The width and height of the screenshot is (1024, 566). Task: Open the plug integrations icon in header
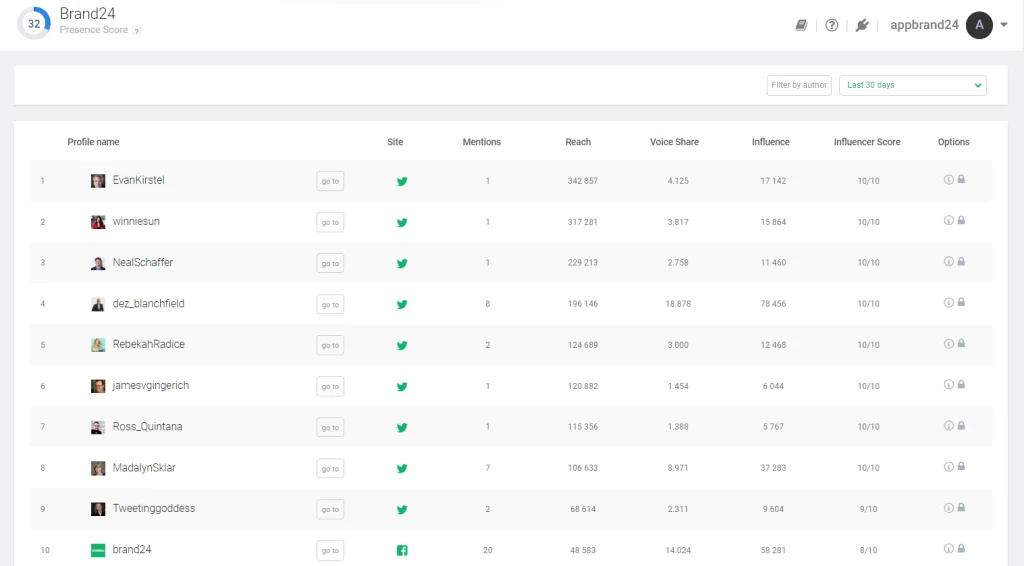coord(862,25)
